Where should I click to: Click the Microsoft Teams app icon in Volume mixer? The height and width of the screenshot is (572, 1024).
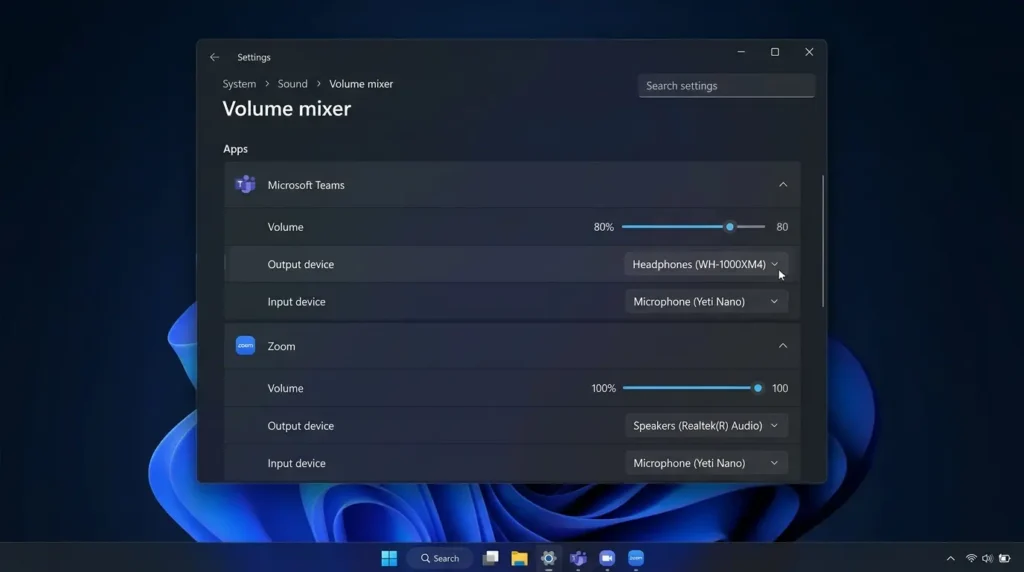tap(246, 185)
